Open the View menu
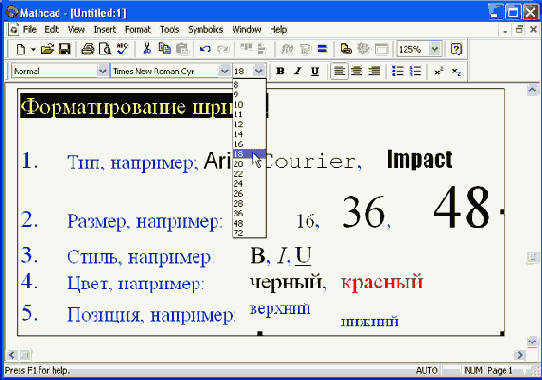Viewport: 542px width, 380px height. [76, 30]
